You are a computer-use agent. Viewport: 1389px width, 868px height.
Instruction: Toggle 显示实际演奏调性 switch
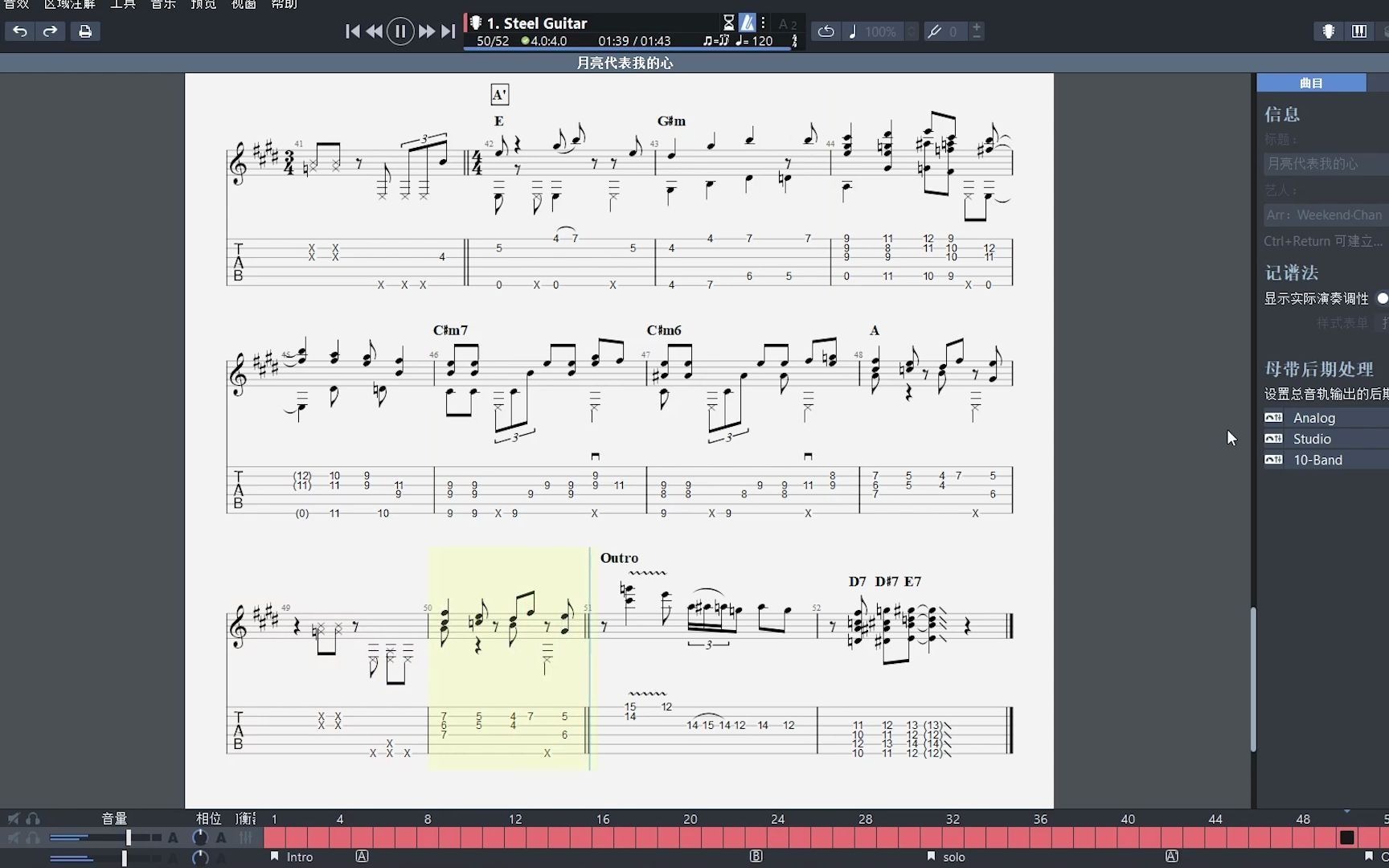pos(1382,298)
